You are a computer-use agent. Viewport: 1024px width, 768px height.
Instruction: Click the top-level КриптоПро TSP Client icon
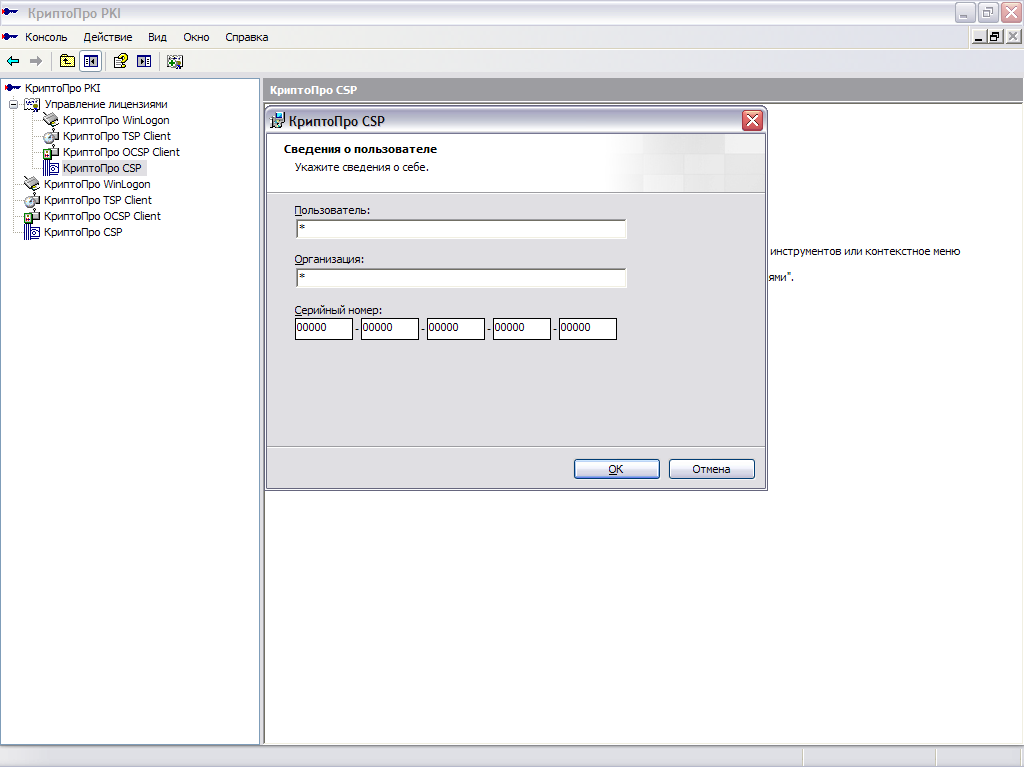pos(32,200)
